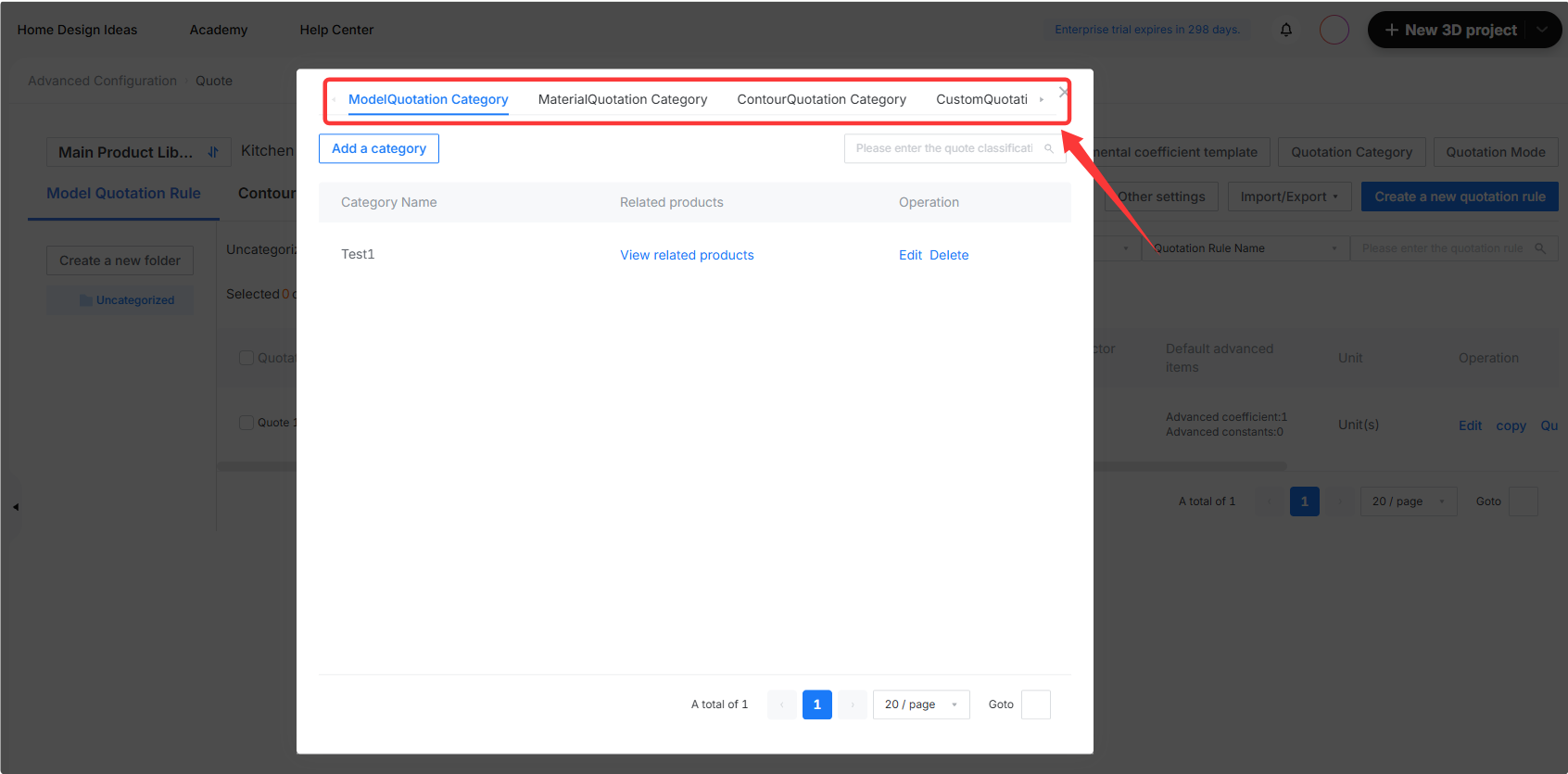
Task: Click the Add a category button
Action: point(379,148)
